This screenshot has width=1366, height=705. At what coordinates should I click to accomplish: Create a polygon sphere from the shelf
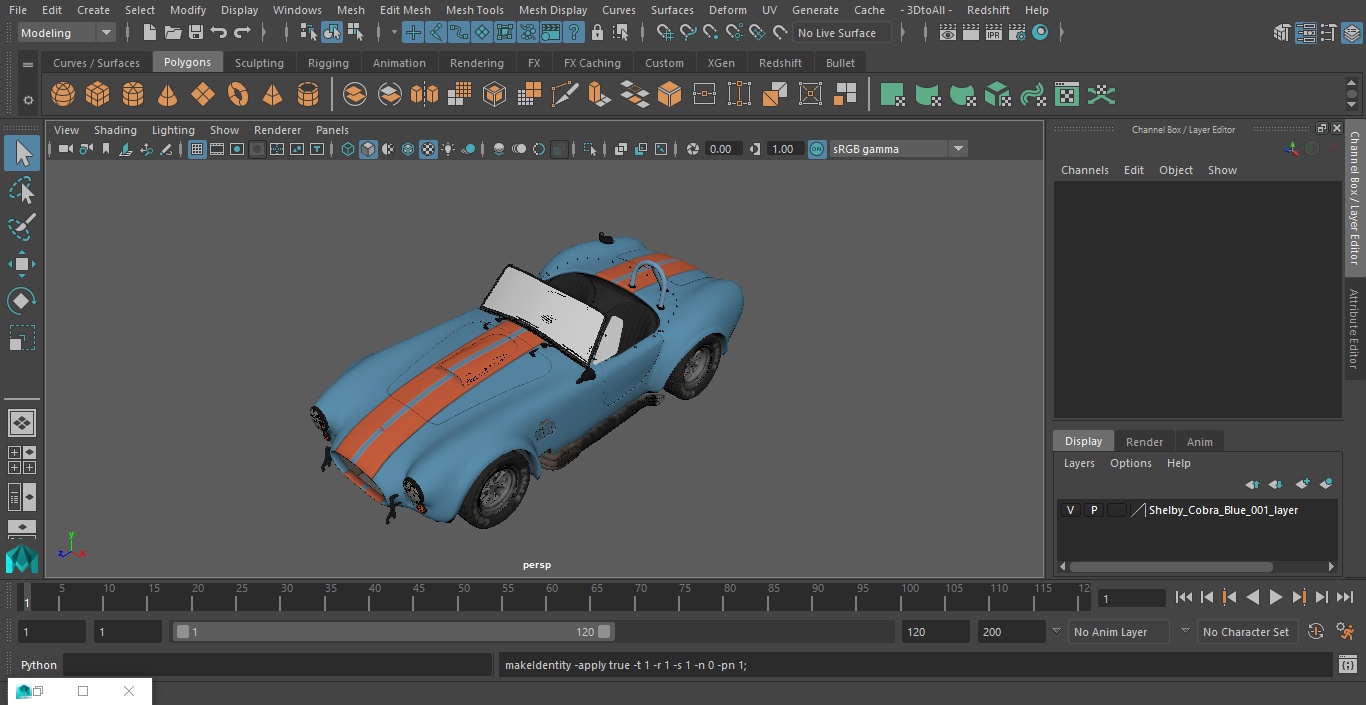click(63, 95)
